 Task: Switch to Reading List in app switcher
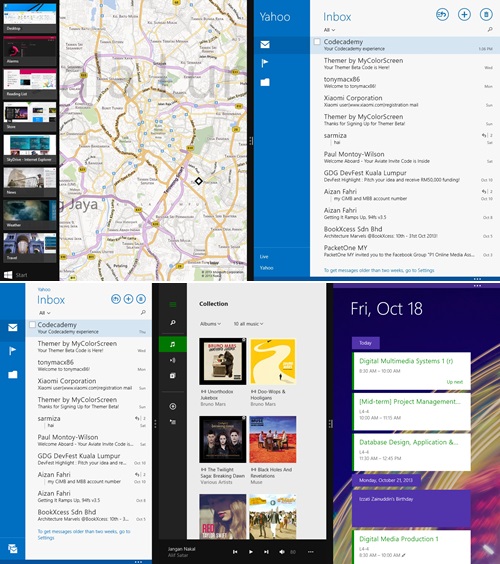(30, 83)
